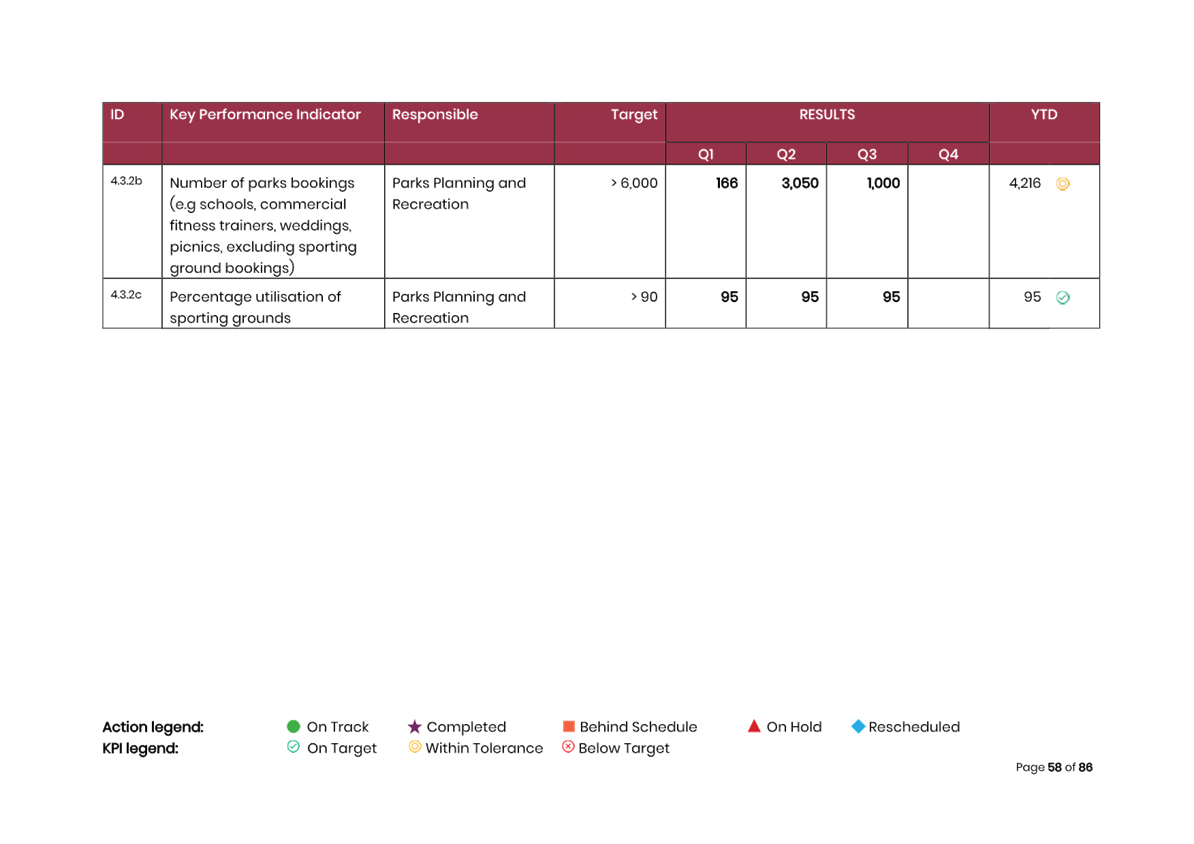Click the KPI legend label
Image resolution: width=1194 pixels, height=844 pixels.
point(140,748)
